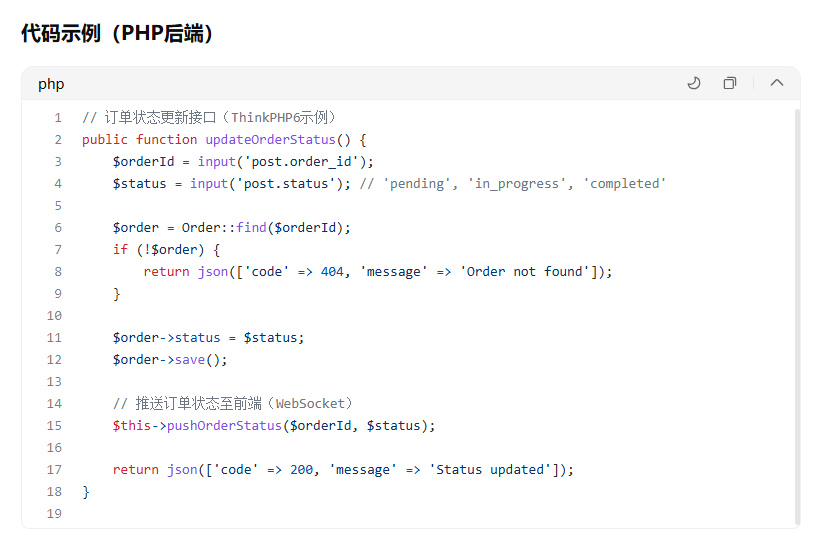Click the vertical scrollbar of the code block
Screen dimensions: 827x547
point(797,300)
